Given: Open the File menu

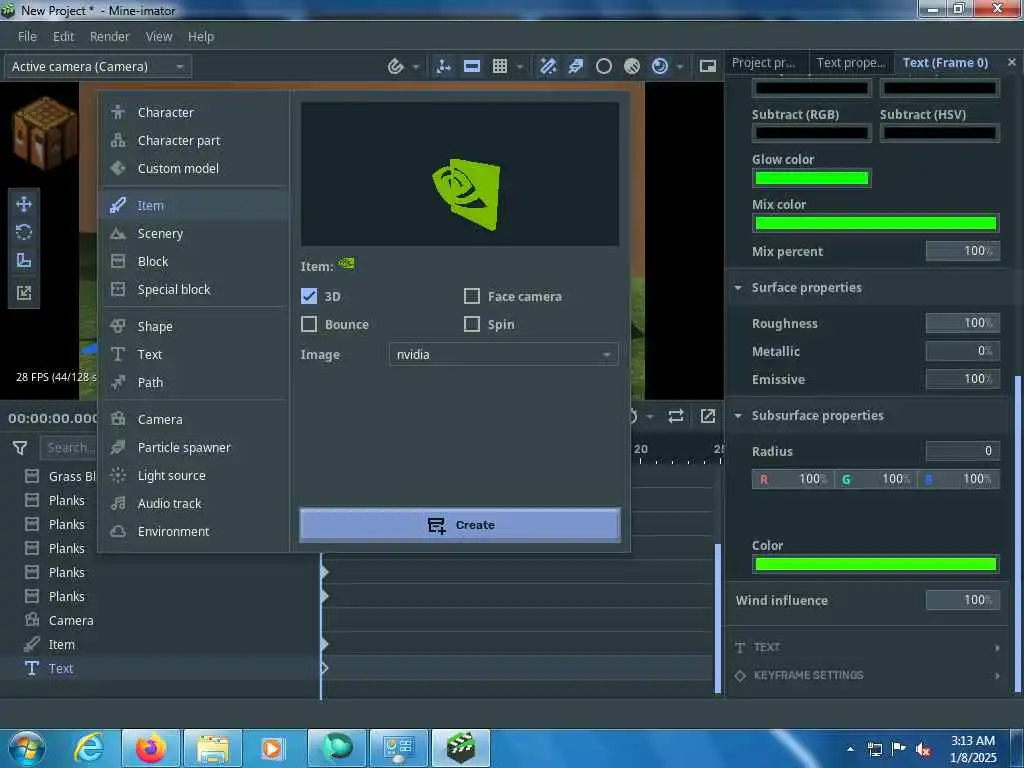Looking at the screenshot, I should [x=27, y=37].
